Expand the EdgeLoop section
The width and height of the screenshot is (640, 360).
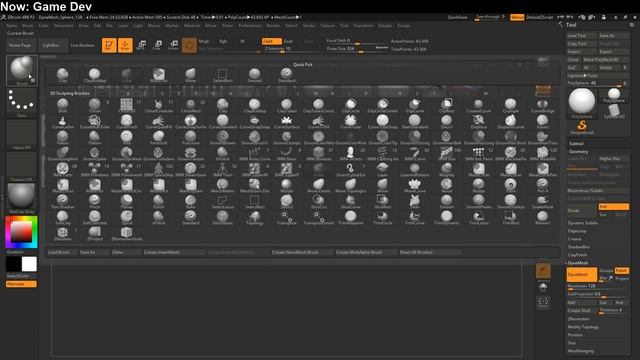[x=577, y=231]
